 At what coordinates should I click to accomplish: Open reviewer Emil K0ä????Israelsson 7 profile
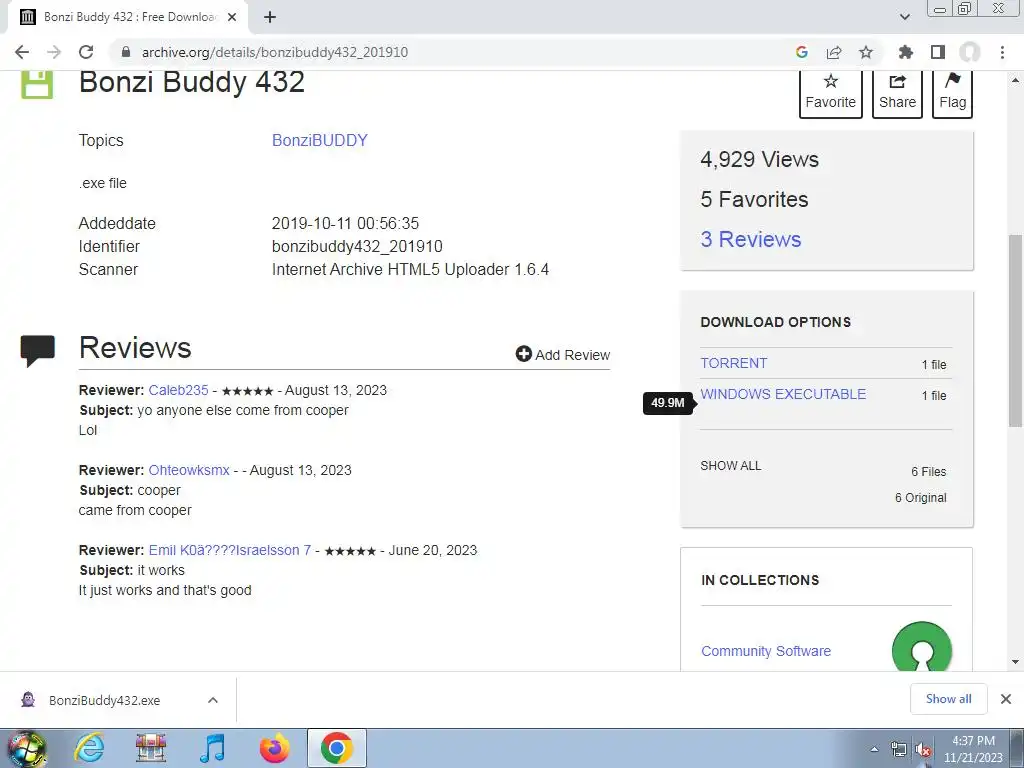click(x=229, y=550)
